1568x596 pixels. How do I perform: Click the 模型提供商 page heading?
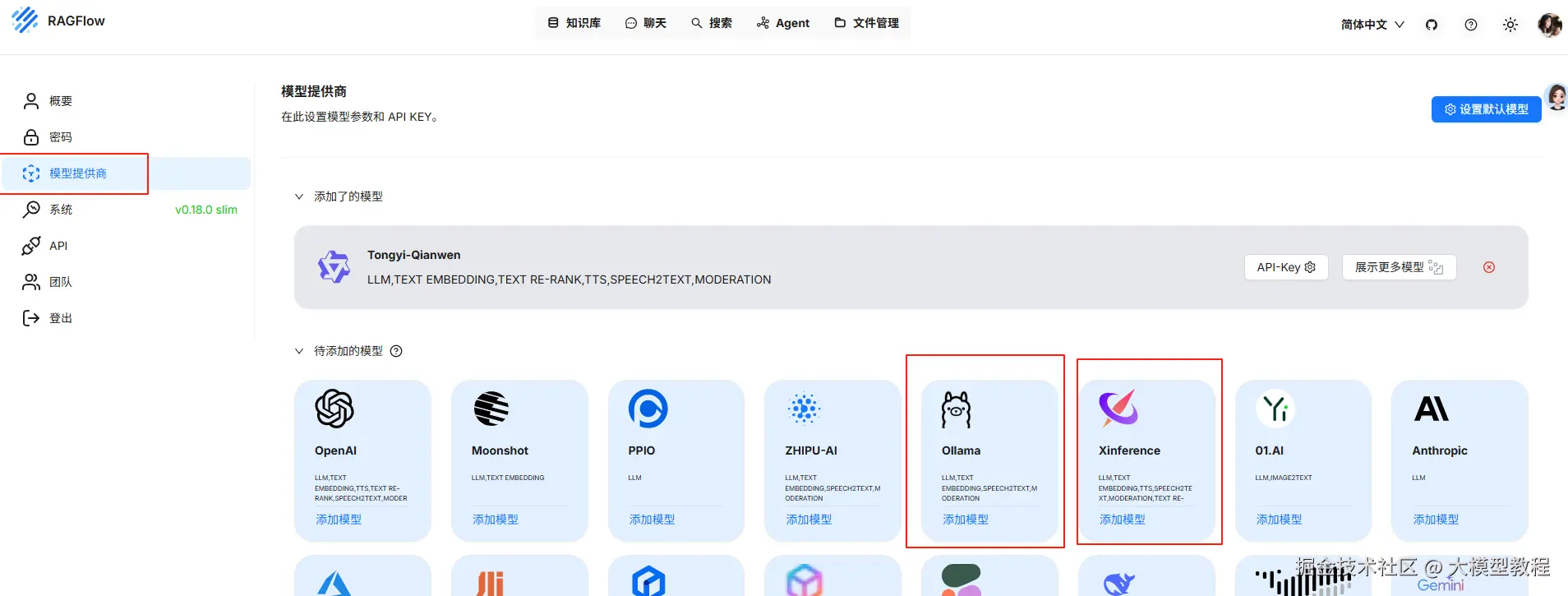(314, 91)
